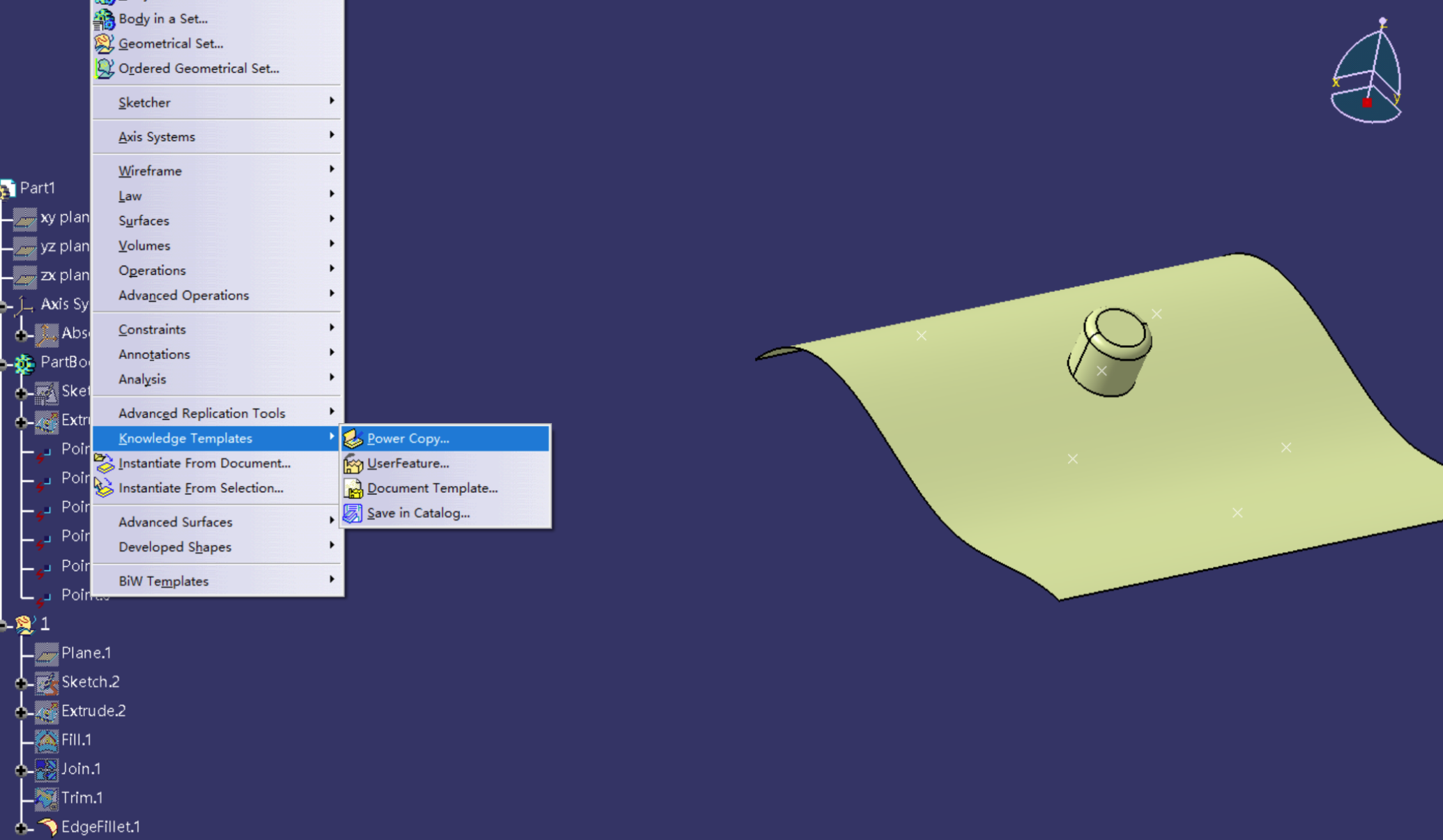The width and height of the screenshot is (1443, 840).
Task: Select Fill.1 in specification tree
Action: click(x=76, y=740)
